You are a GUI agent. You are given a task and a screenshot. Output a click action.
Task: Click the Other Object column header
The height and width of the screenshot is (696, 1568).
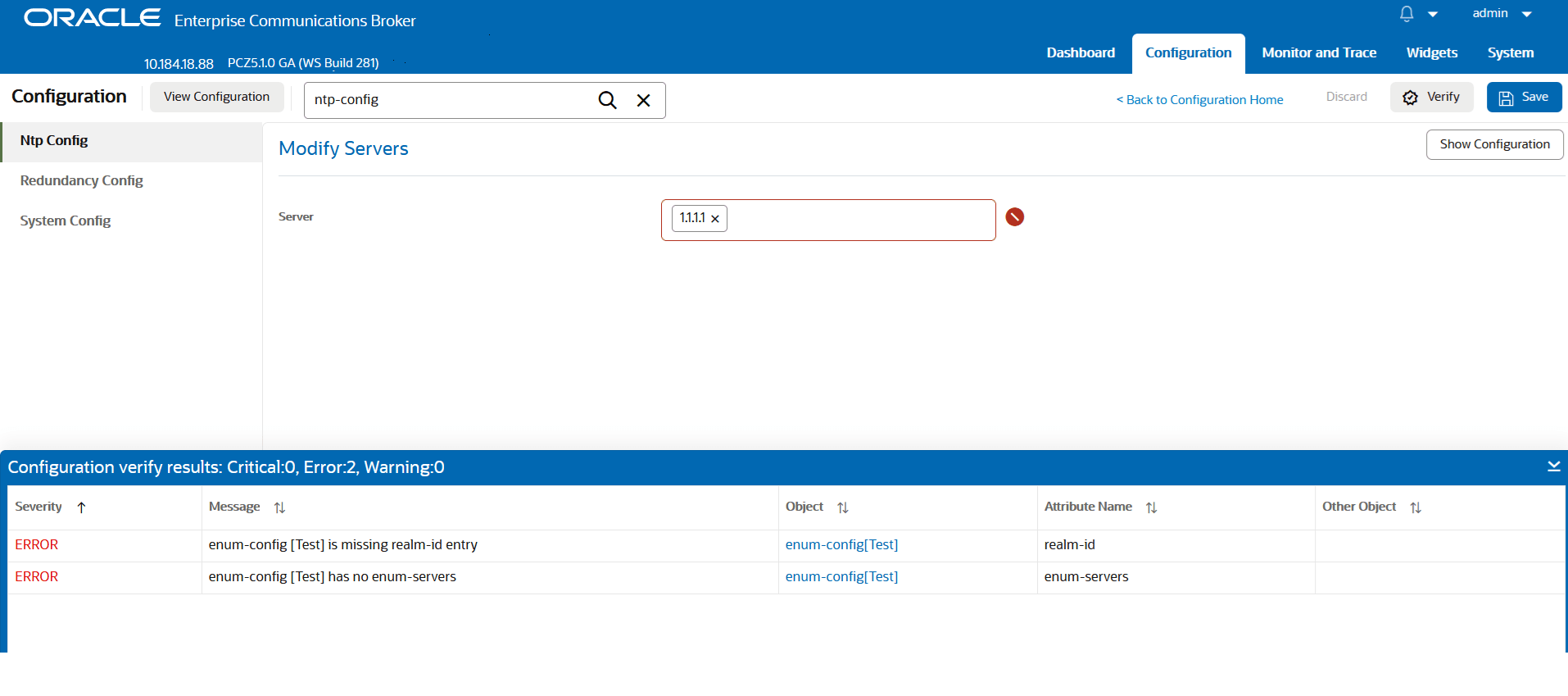(1359, 507)
